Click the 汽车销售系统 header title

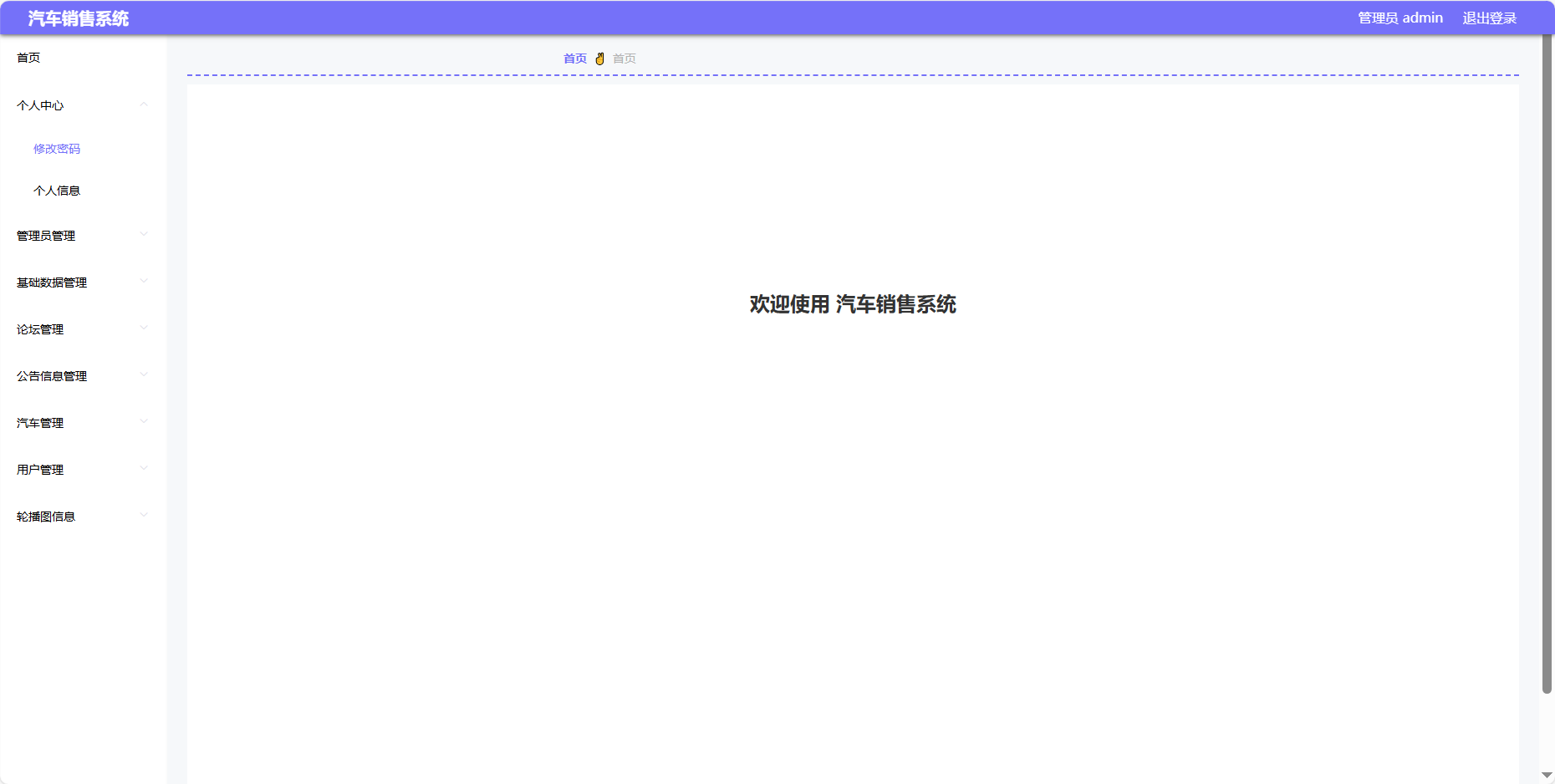click(79, 18)
